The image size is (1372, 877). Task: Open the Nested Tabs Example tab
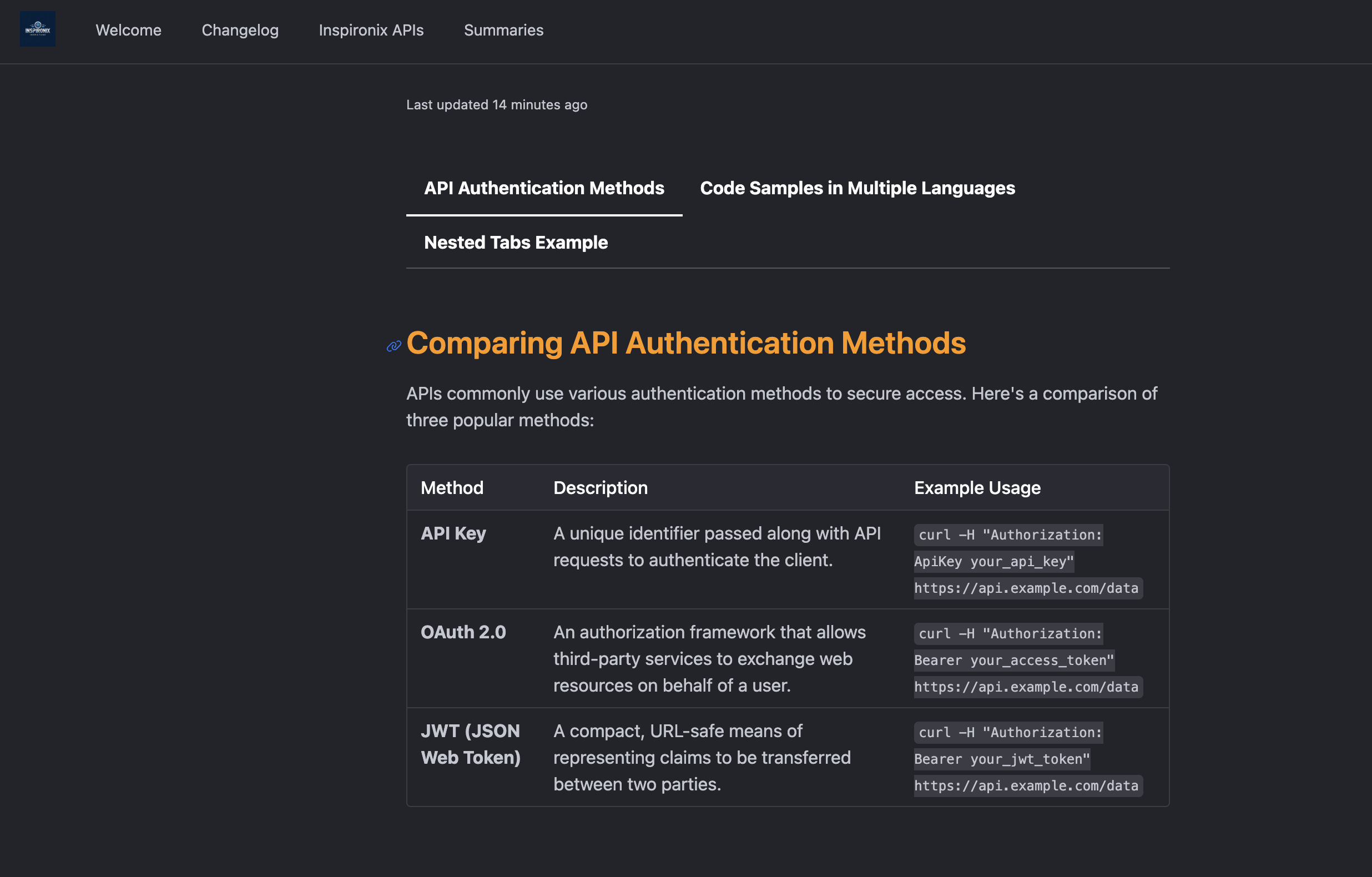tap(516, 242)
